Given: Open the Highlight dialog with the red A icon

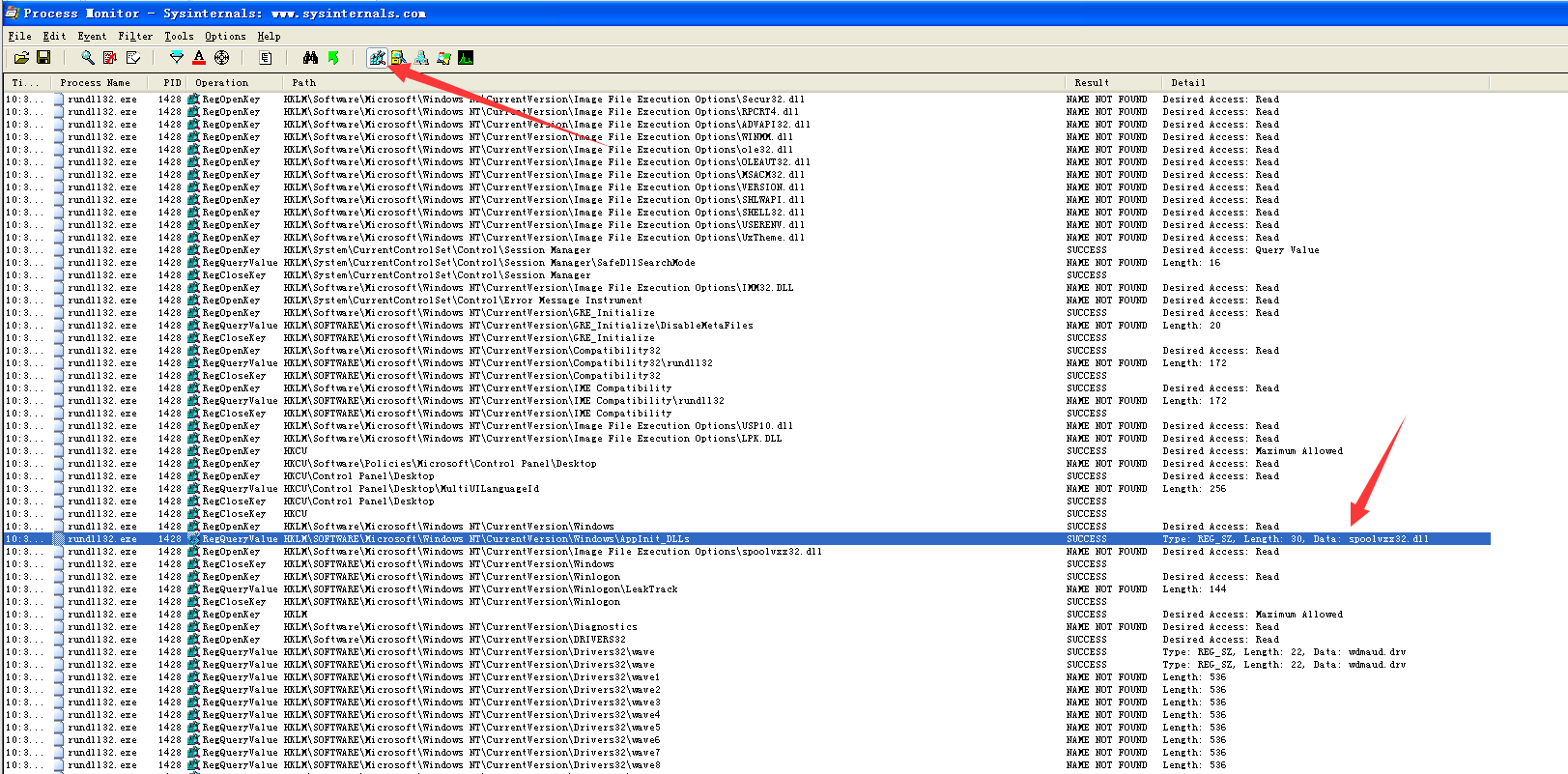Looking at the screenshot, I should click(199, 58).
